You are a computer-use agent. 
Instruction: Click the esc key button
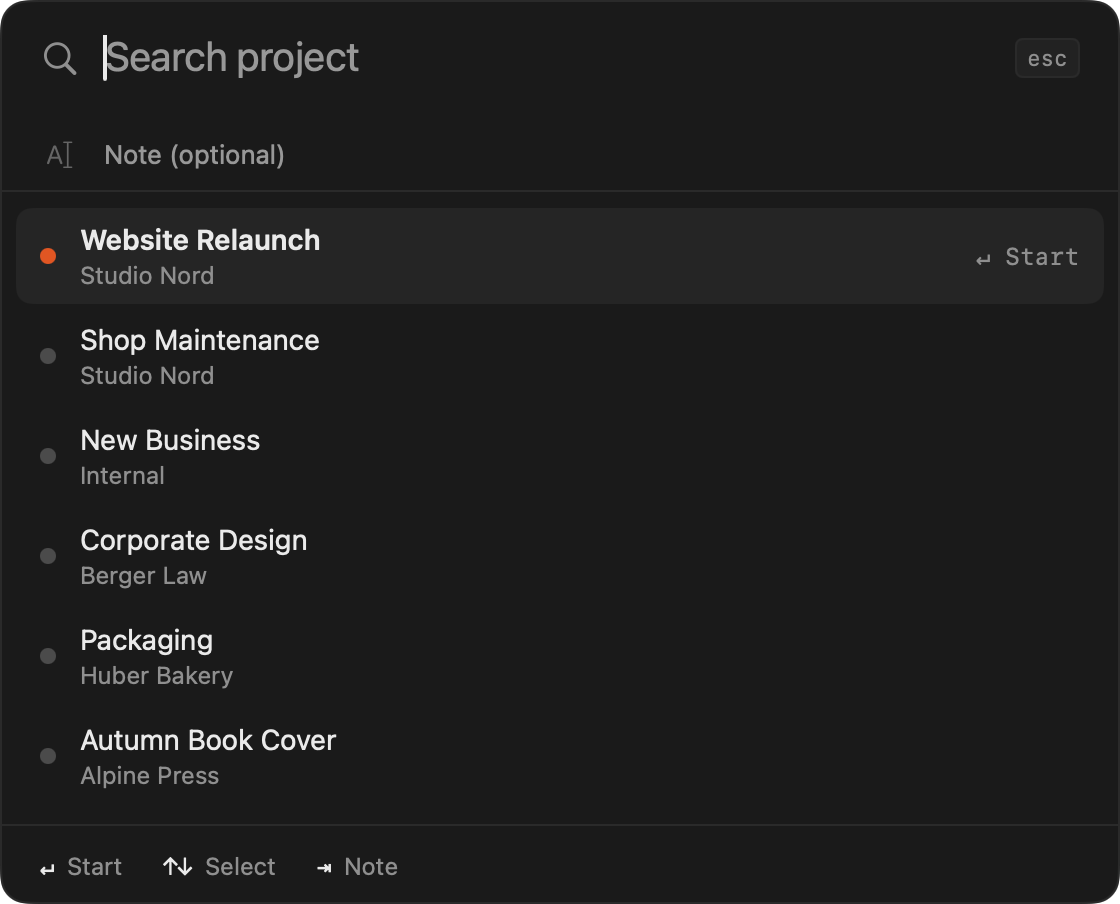pos(1046,58)
